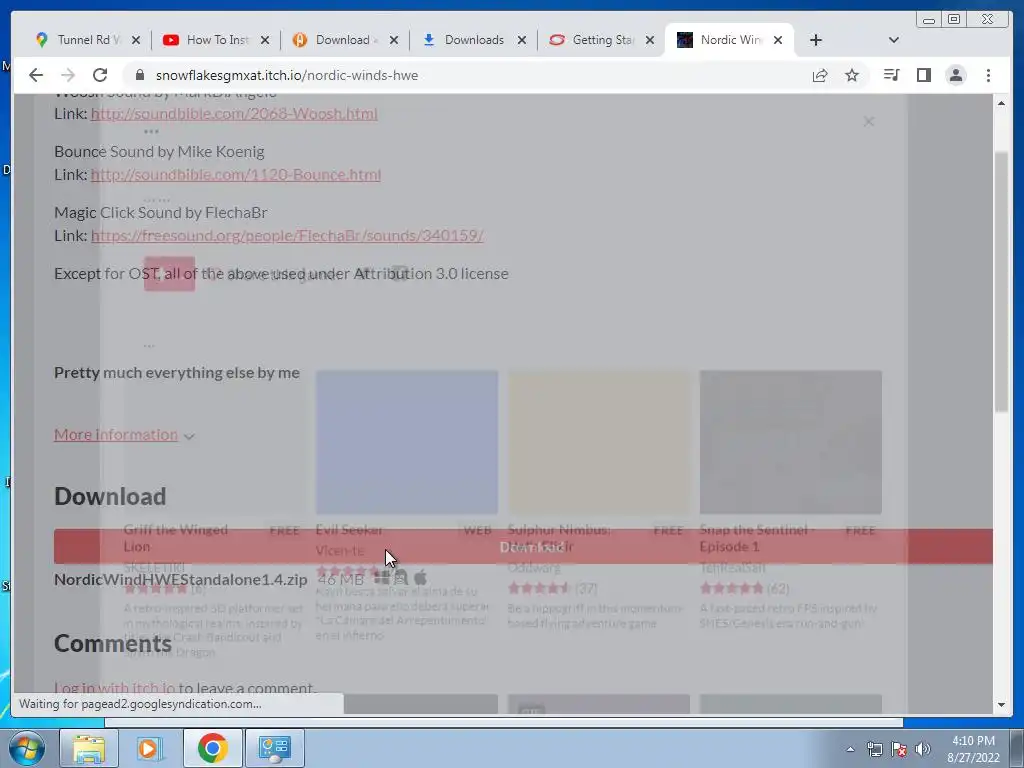Open the Action Center flag icon
Viewport: 1024px width, 768px height.
coord(899,749)
